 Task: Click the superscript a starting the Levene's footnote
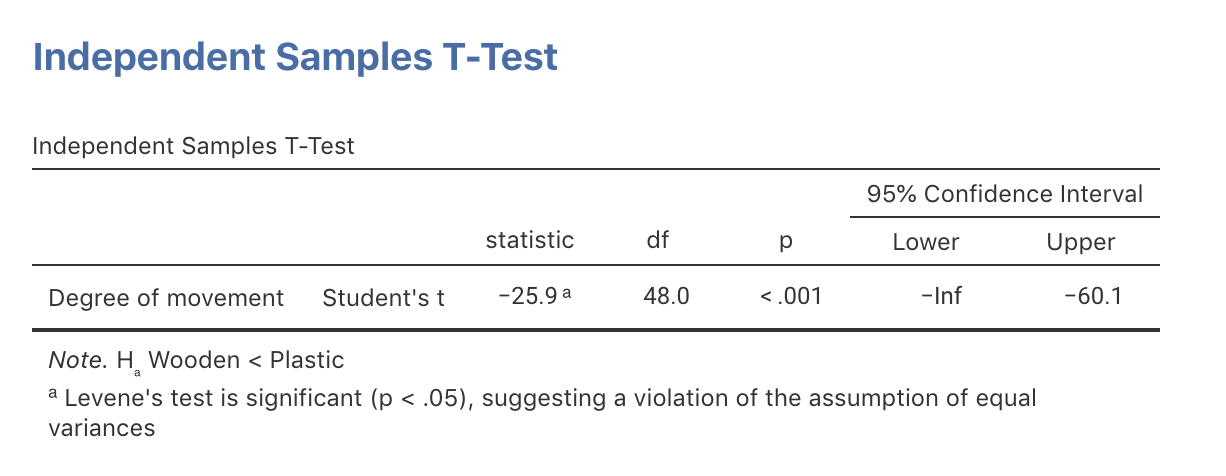(53, 396)
